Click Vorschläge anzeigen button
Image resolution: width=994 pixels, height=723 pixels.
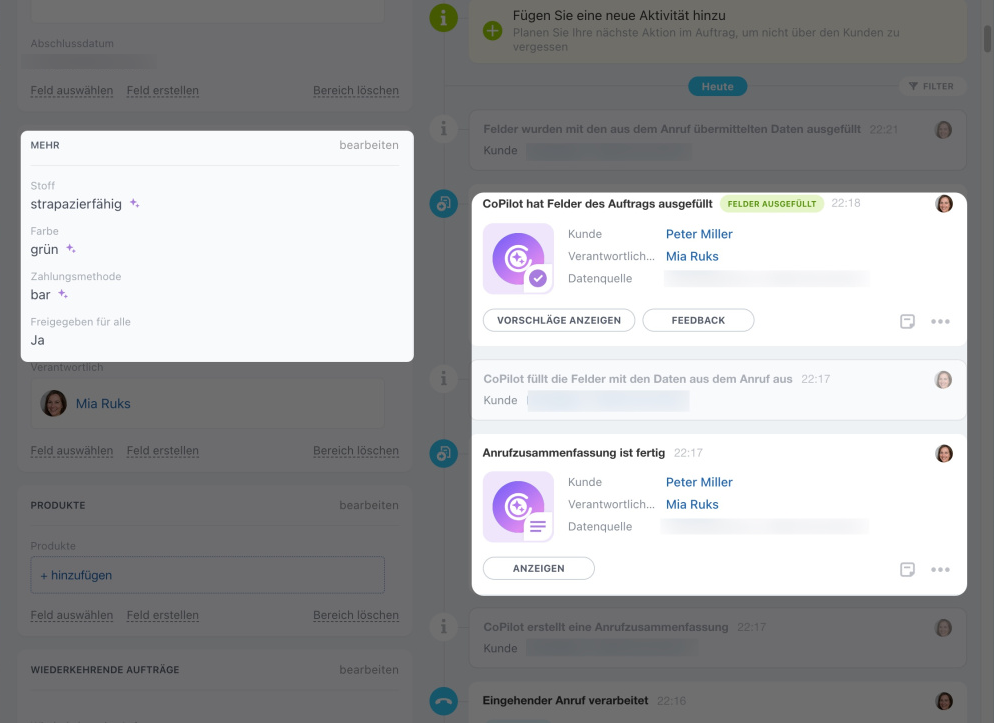tap(559, 320)
